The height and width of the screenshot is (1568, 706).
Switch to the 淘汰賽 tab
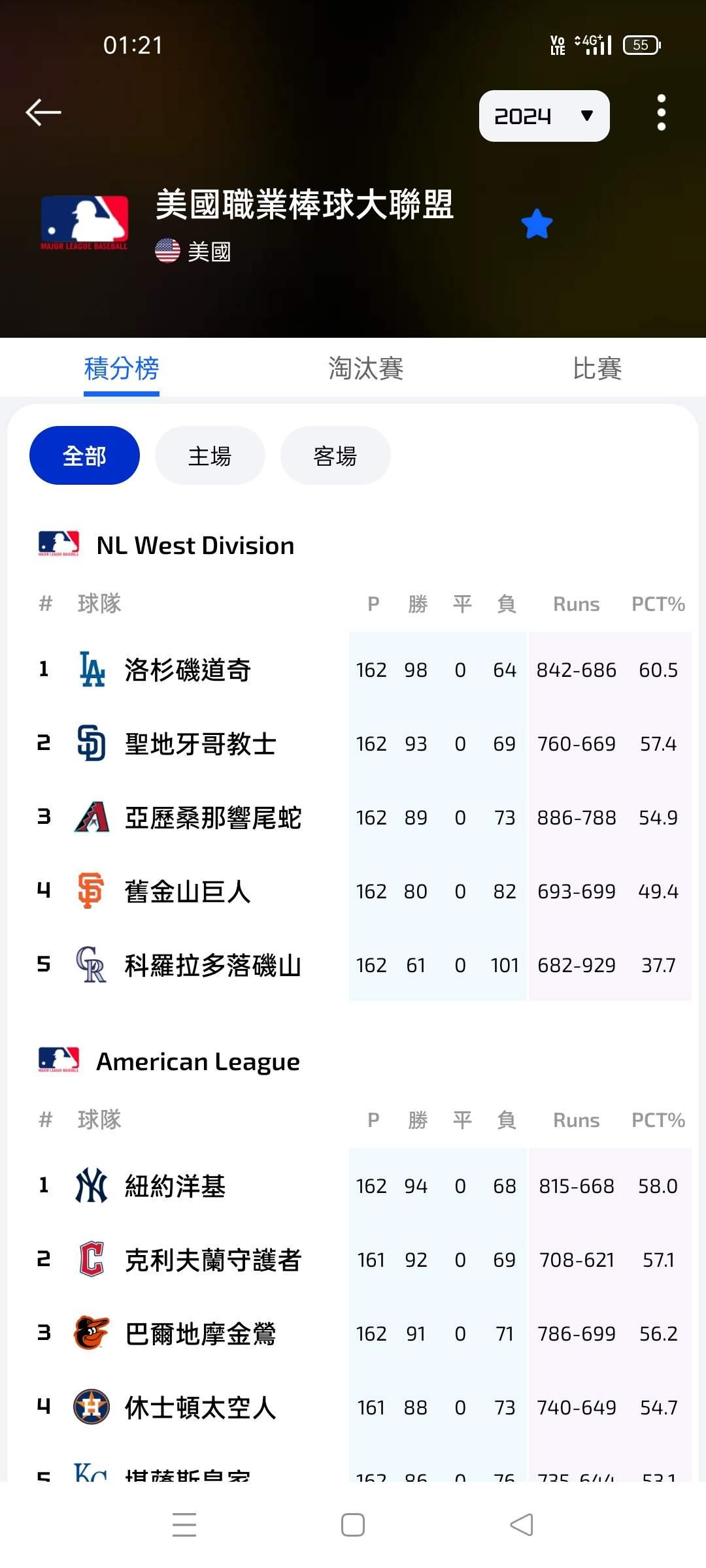click(365, 368)
